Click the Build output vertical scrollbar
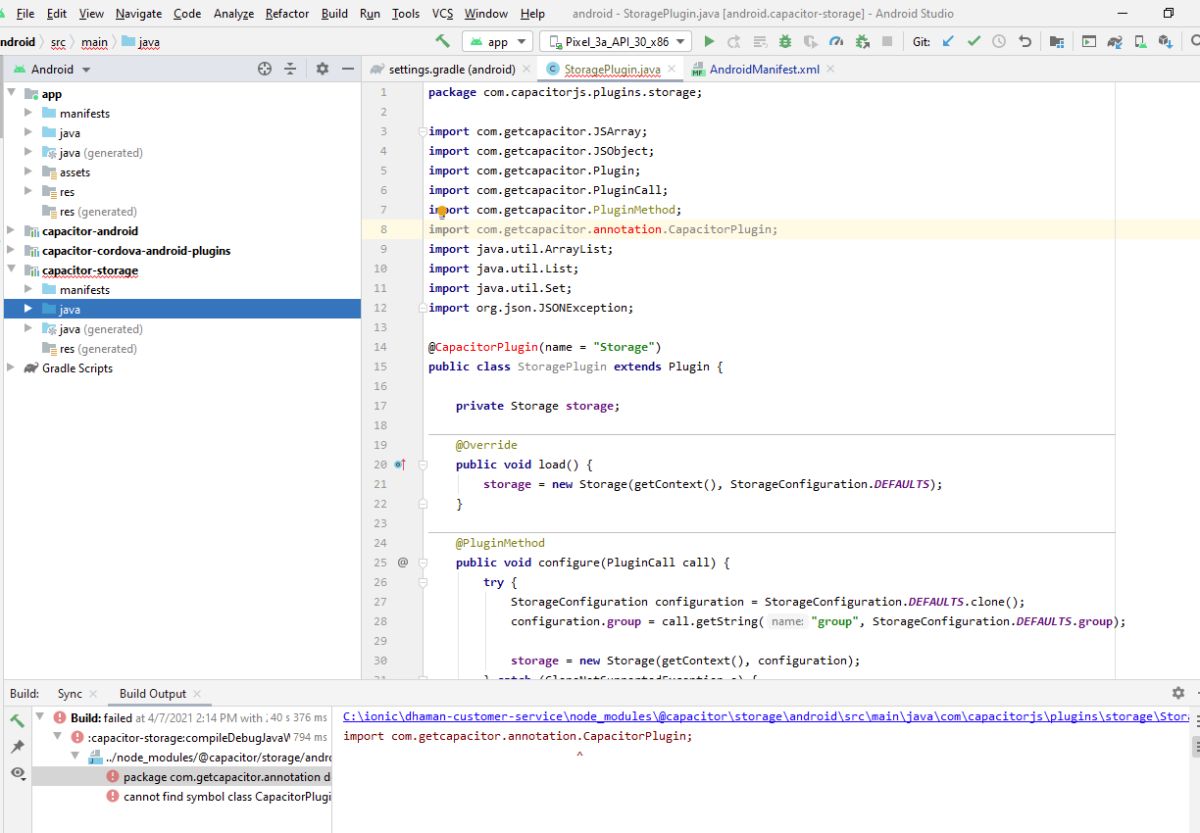Screen dimensions: 1200x833 pyautogui.click(x=1195, y=747)
